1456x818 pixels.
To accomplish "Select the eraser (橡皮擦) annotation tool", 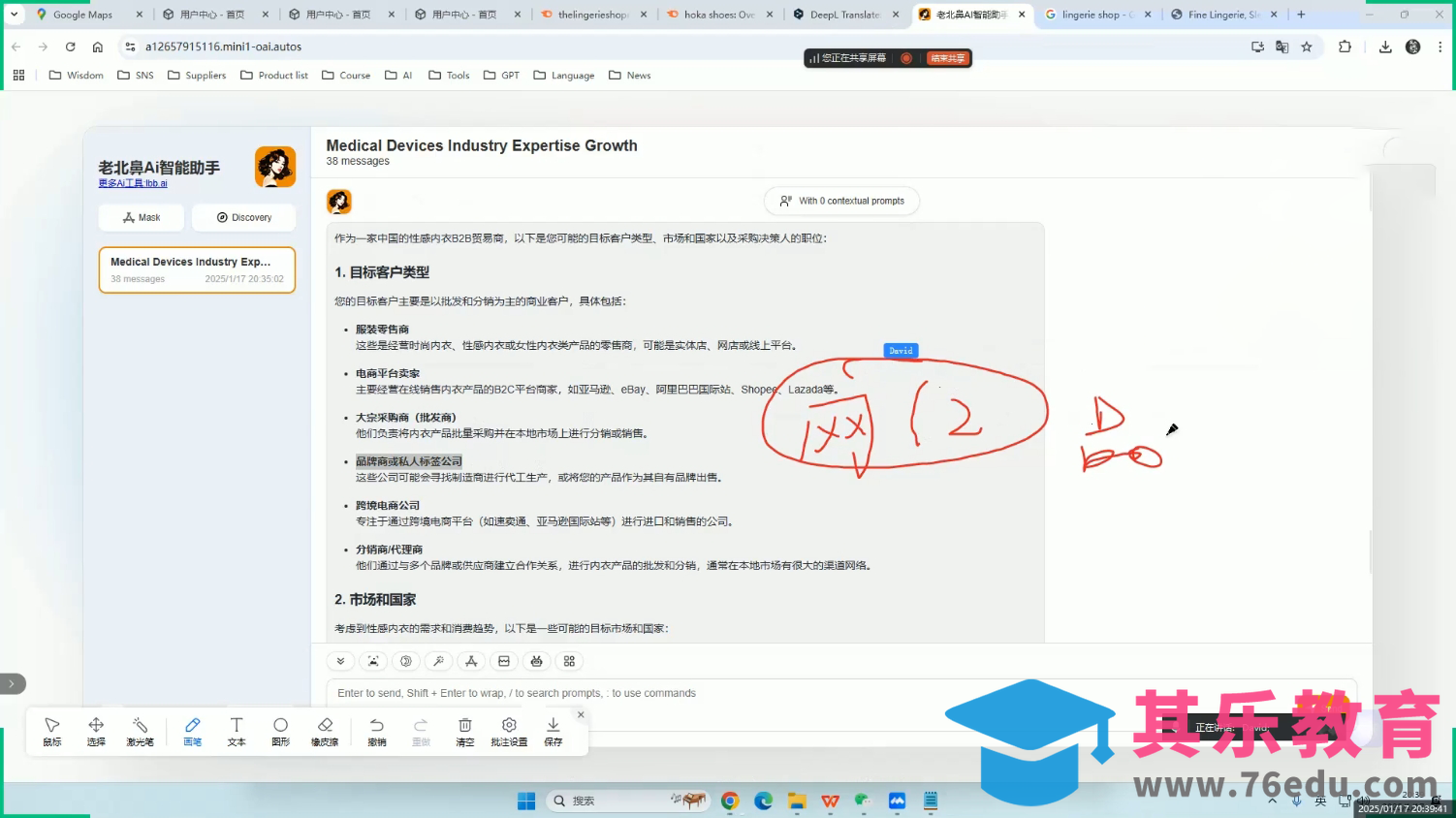I will (x=325, y=731).
